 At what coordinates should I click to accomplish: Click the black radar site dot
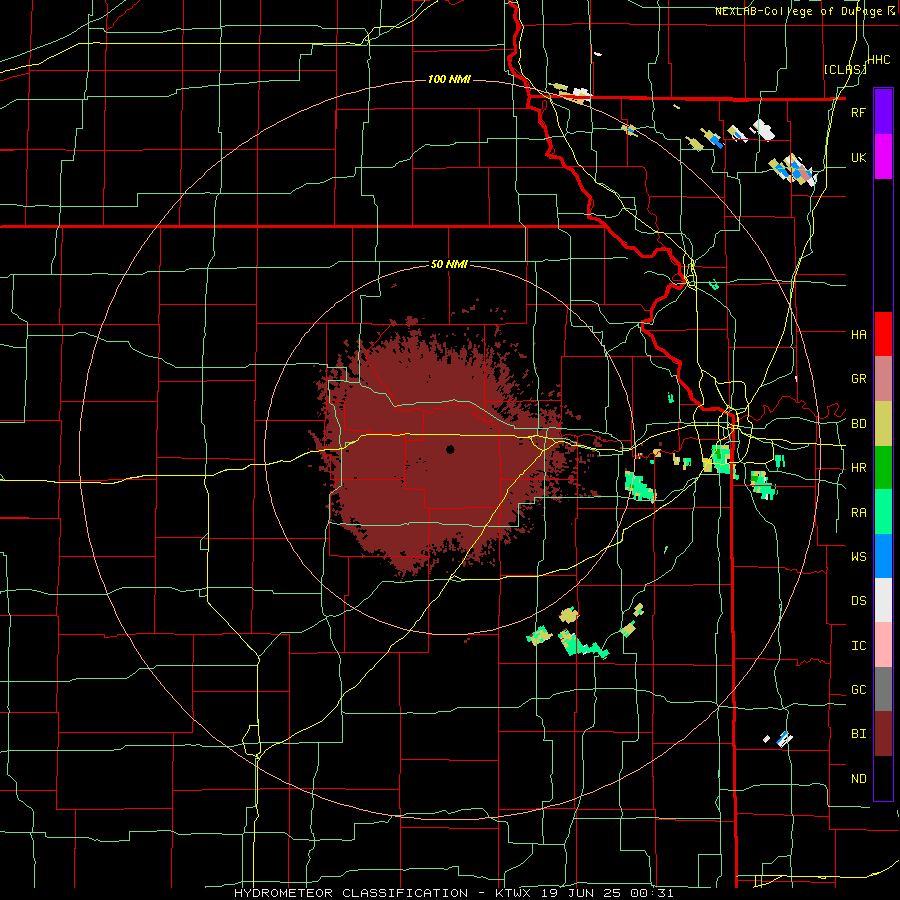451,449
